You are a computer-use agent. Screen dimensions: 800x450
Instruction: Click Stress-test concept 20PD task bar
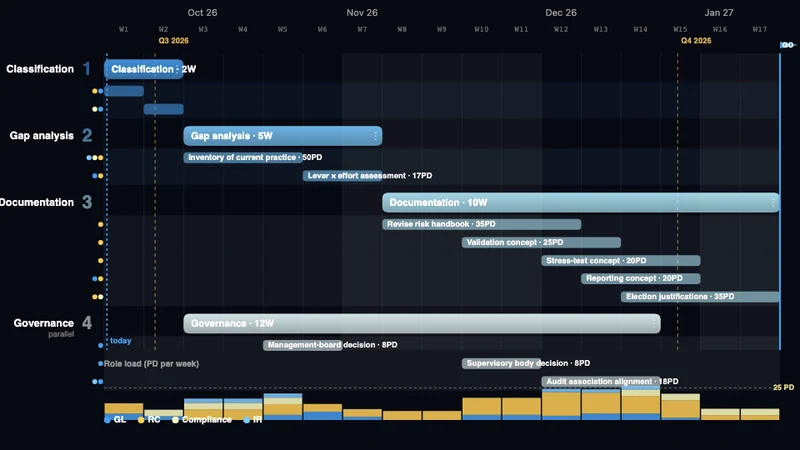pos(621,261)
